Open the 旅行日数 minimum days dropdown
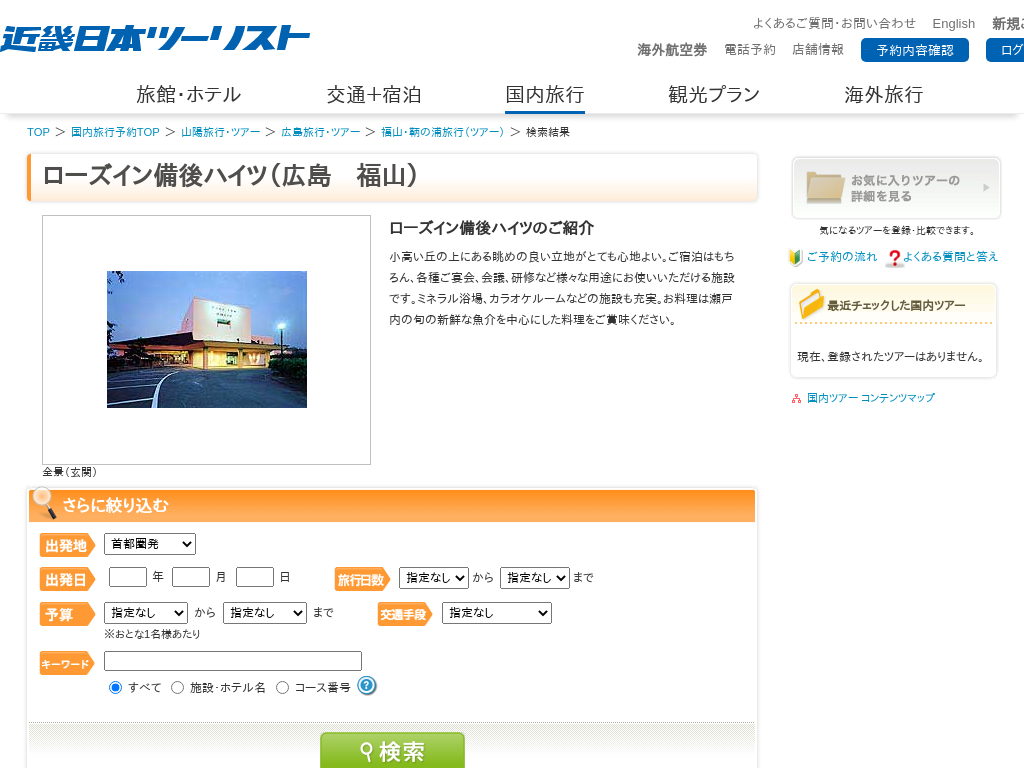The width and height of the screenshot is (1024, 768). coord(434,578)
